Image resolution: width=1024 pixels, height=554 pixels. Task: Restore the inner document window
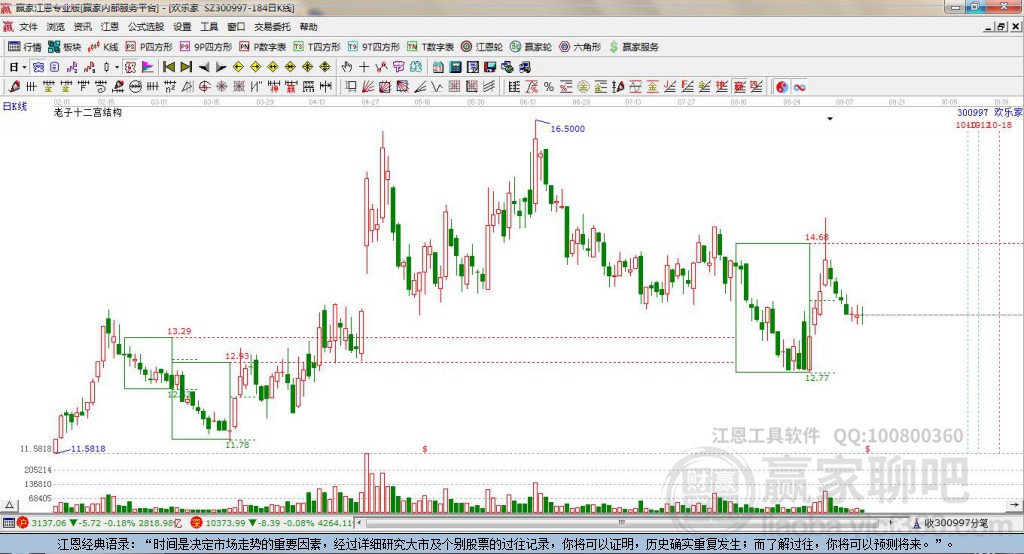[x=1001, y=27]
